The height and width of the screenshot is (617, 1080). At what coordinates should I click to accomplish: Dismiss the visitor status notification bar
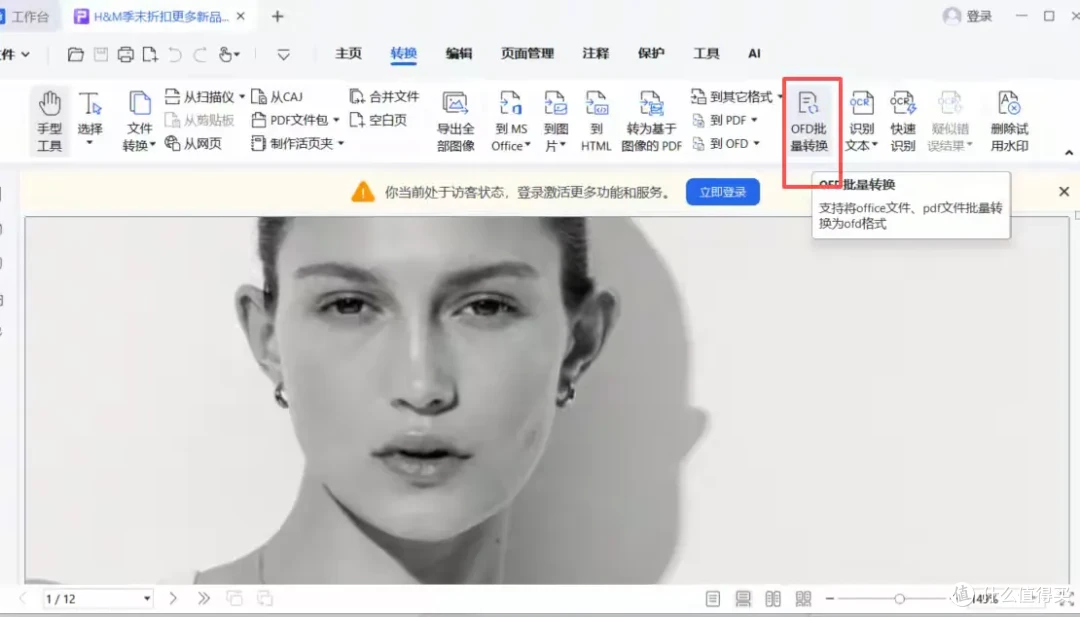pos(1064,191)
